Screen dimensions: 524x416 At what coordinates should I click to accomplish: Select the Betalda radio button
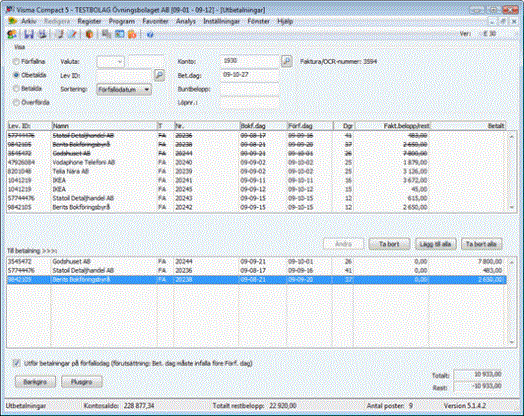pyautogui.click(x=16, y=89)
